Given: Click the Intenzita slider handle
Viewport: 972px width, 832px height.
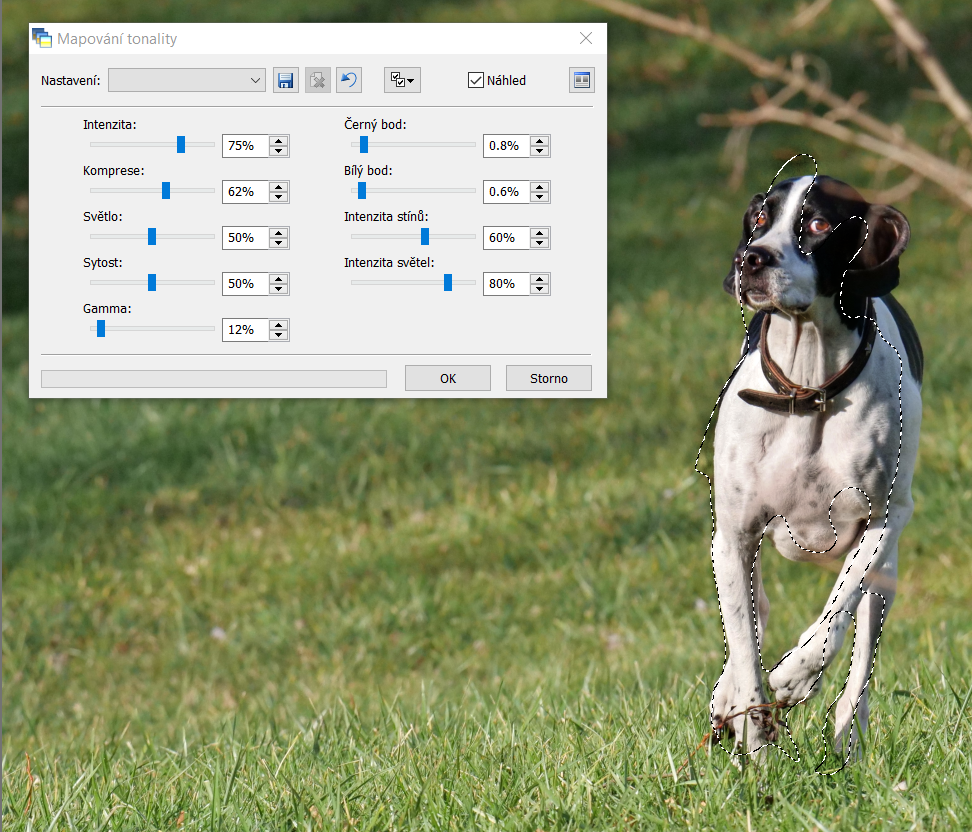Looking at the screenshot, I should tap(181, 144).
